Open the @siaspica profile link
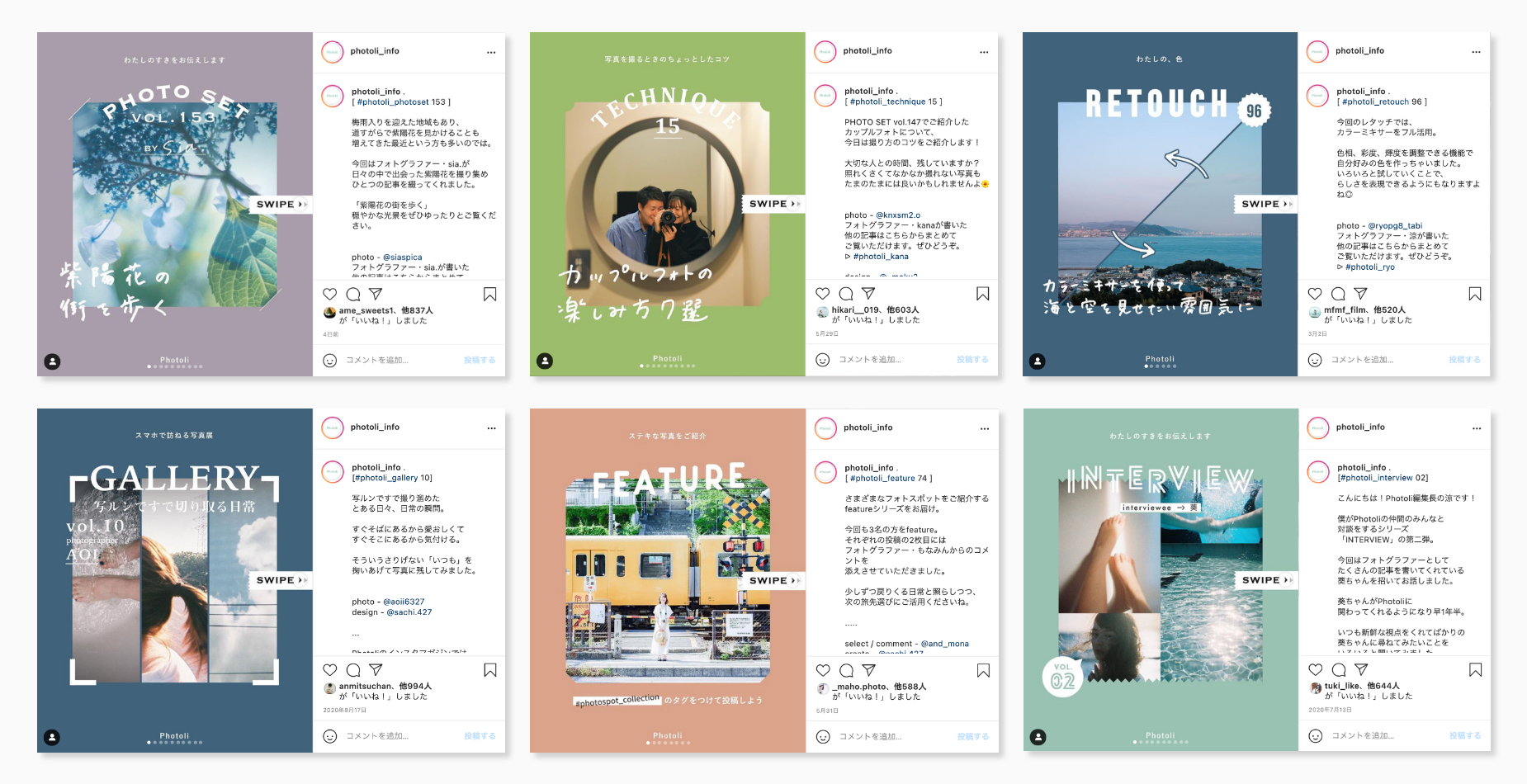The image size is (1527, 784). click(x=403, y=257)
